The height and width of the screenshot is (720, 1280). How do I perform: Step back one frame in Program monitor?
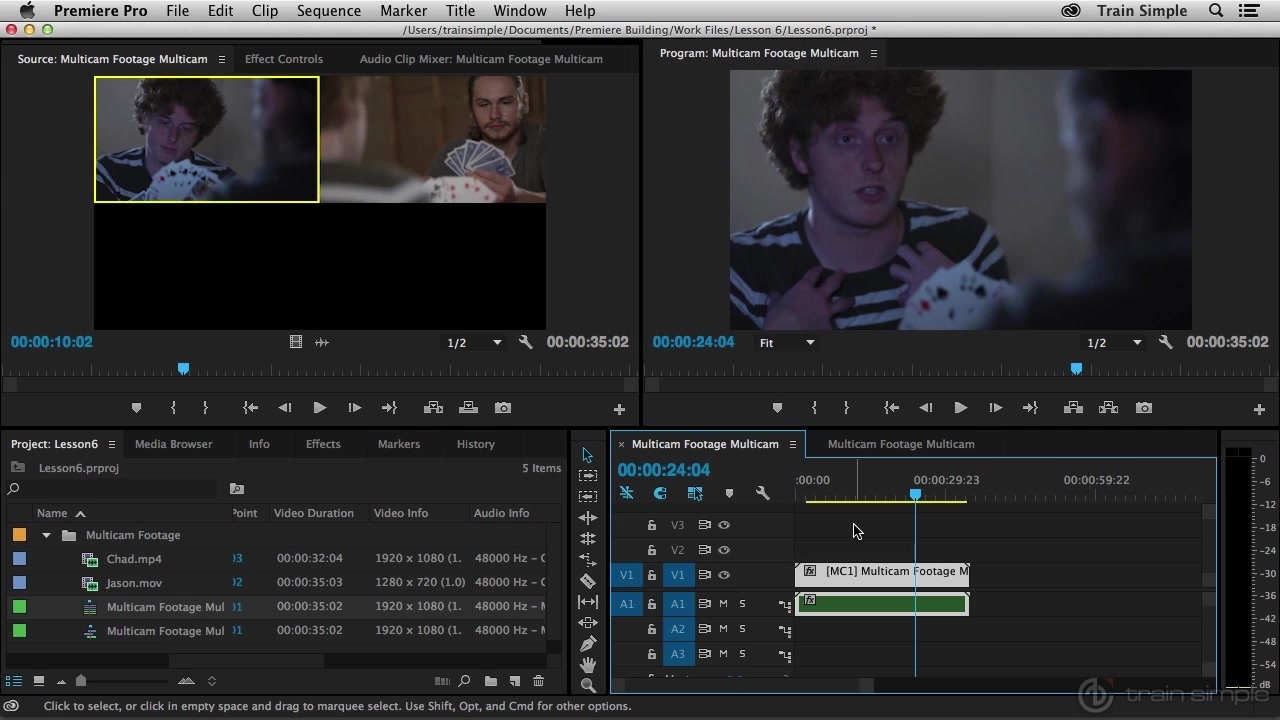coord(925,408)
